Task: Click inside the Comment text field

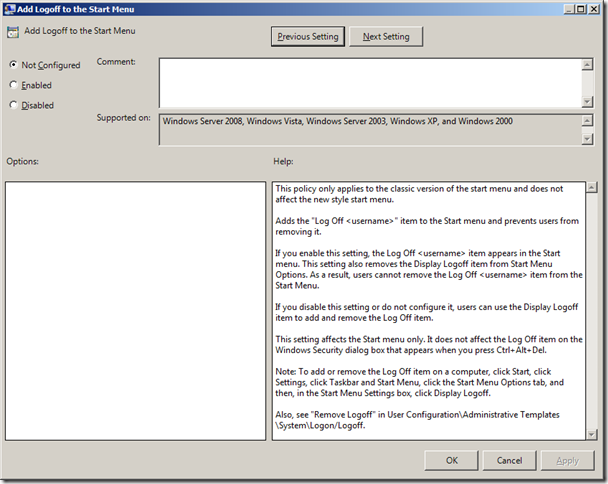Action: click(370, 82)
